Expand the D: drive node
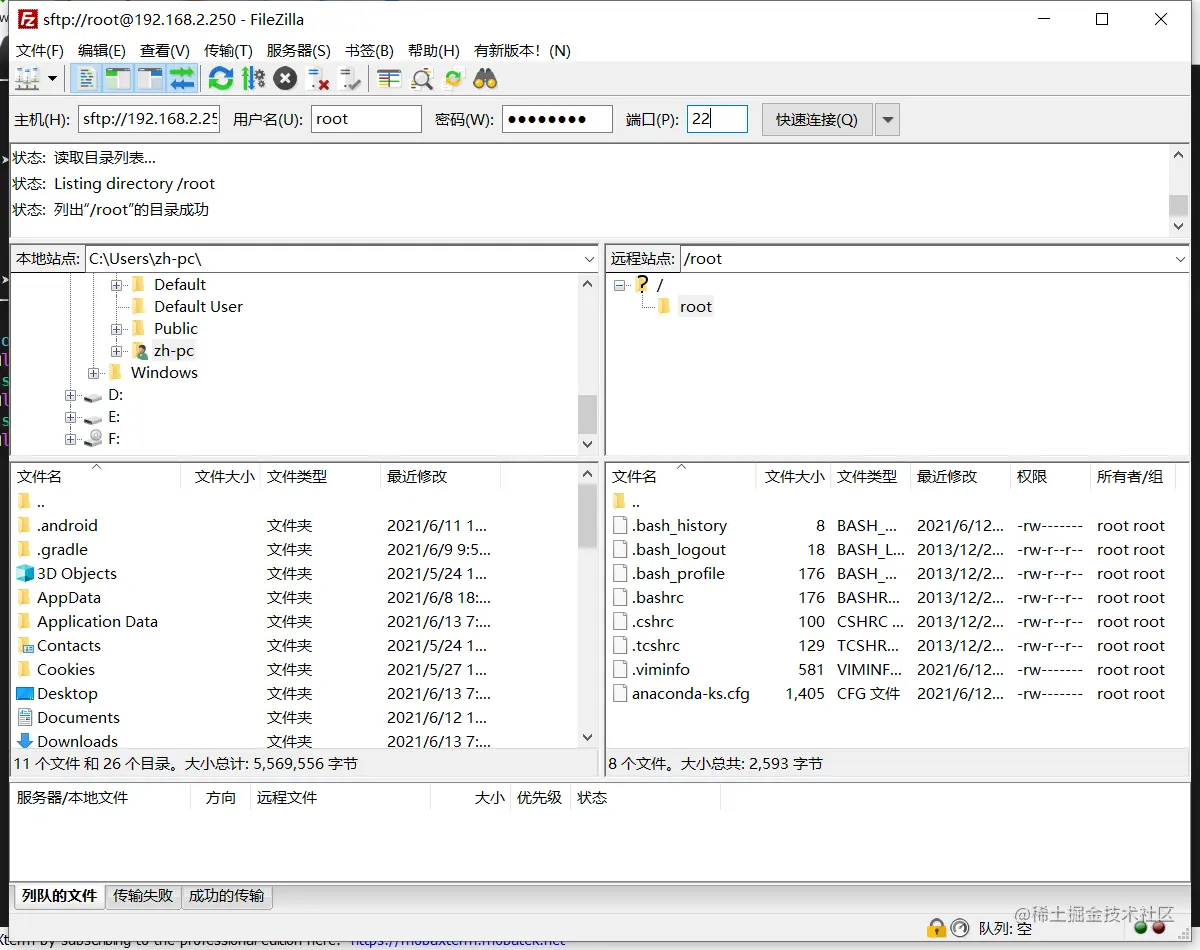The image size is (1200, 950). tap(71, 395)
